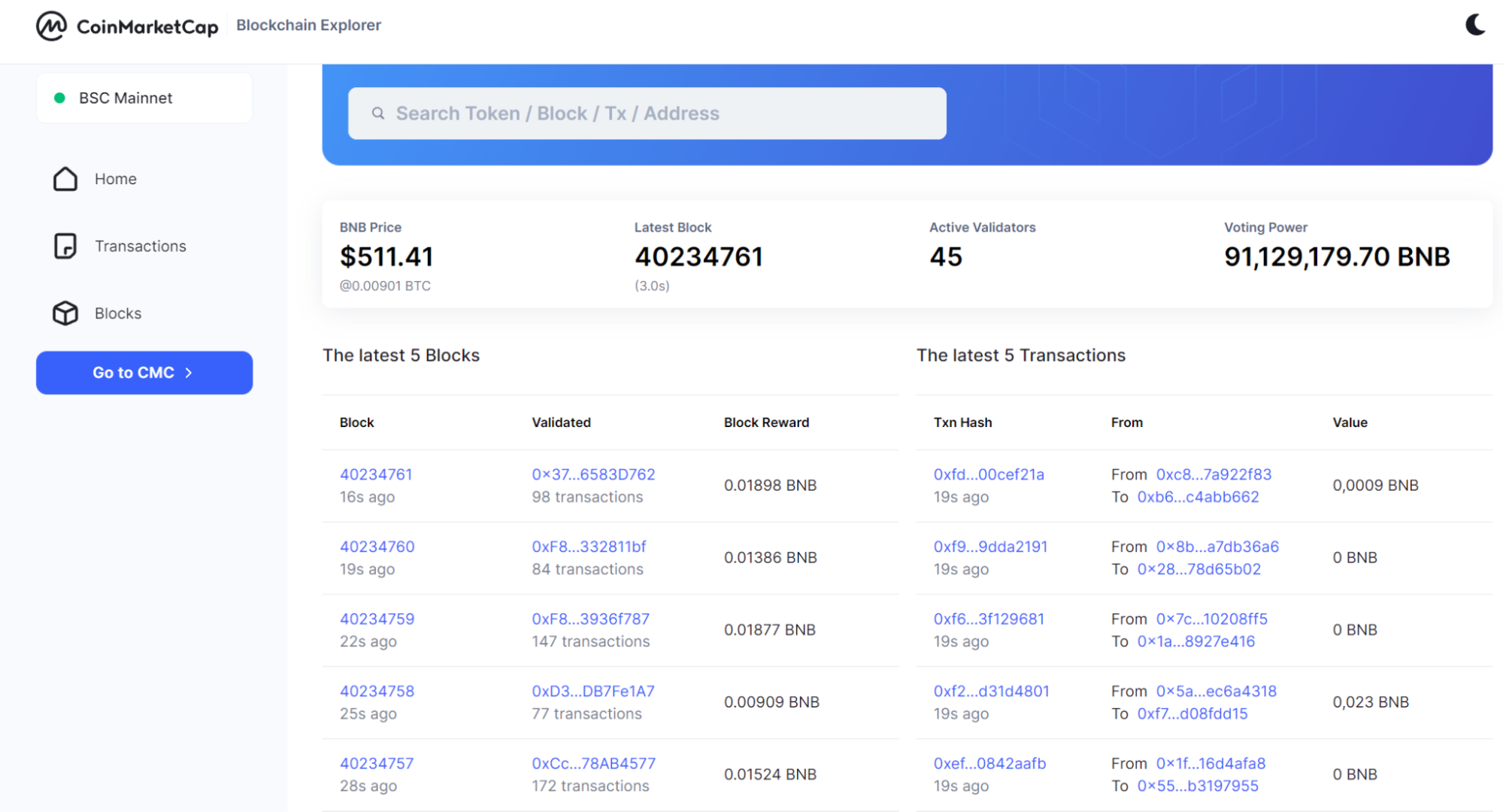Open recipient address 0x28...78d65b02

pos(1198,569)
